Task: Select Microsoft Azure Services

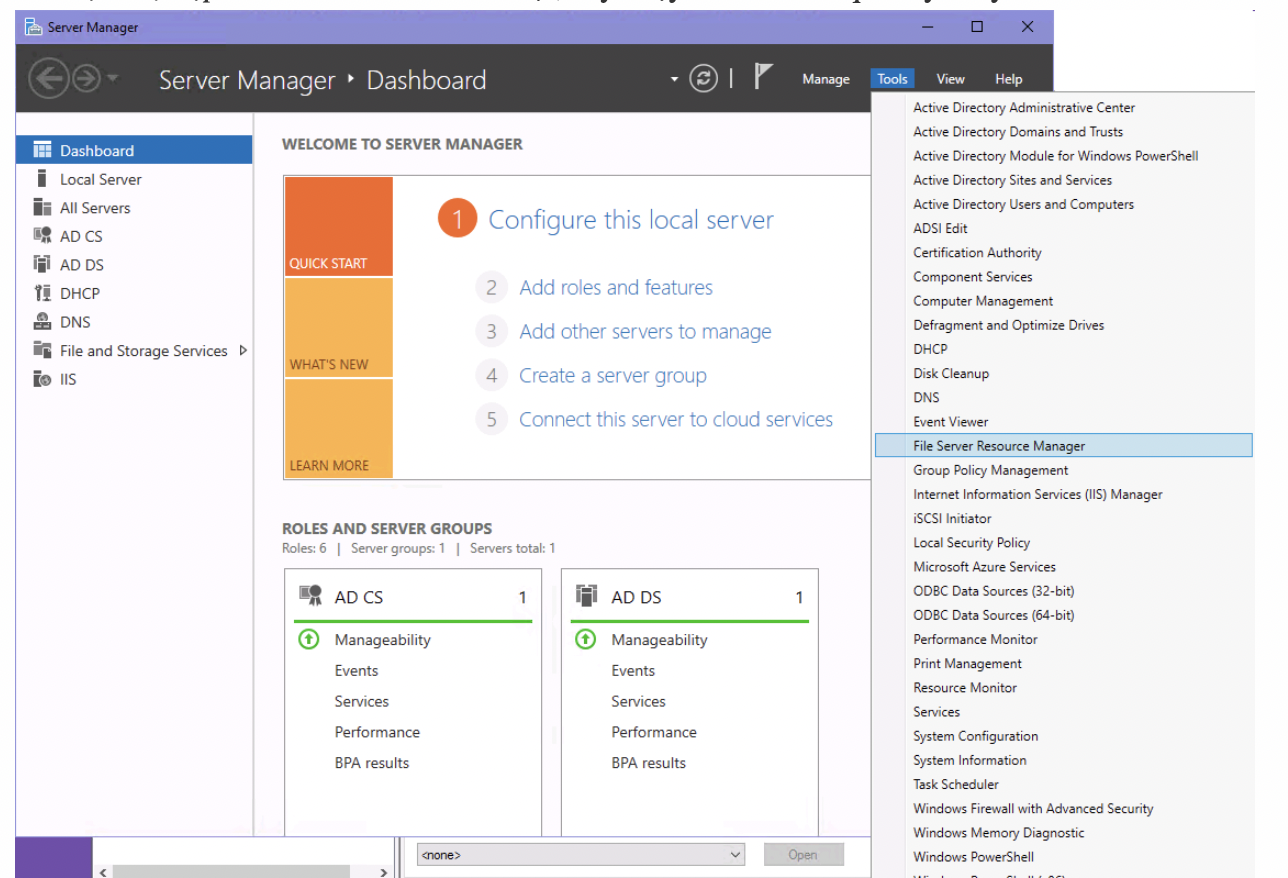Action: 1064,567
